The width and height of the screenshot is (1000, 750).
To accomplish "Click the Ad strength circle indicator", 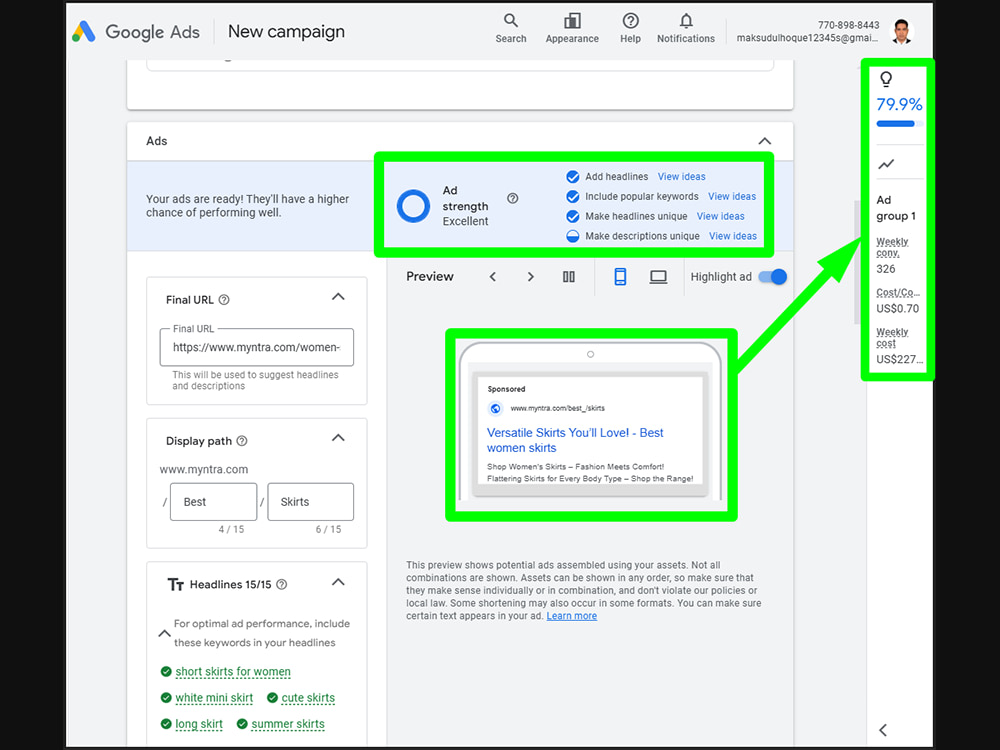I will 413,206.
